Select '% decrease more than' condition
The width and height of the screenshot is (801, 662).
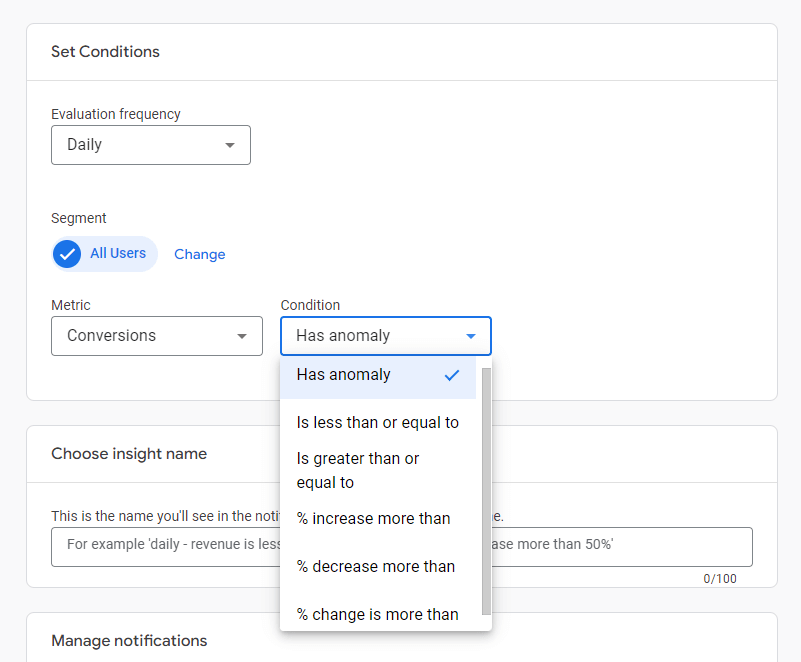click(x=375, y=566)
